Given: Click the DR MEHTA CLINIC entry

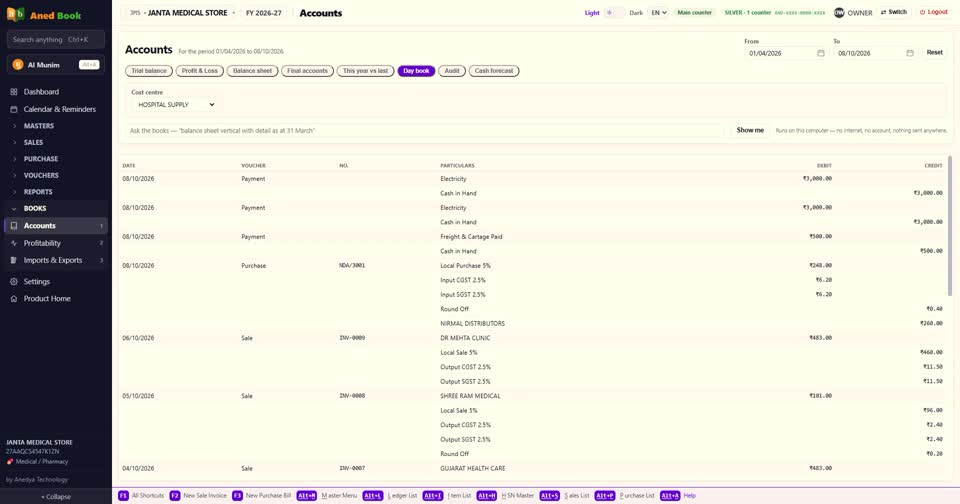Looking at the screenshot, I should 465,338.
